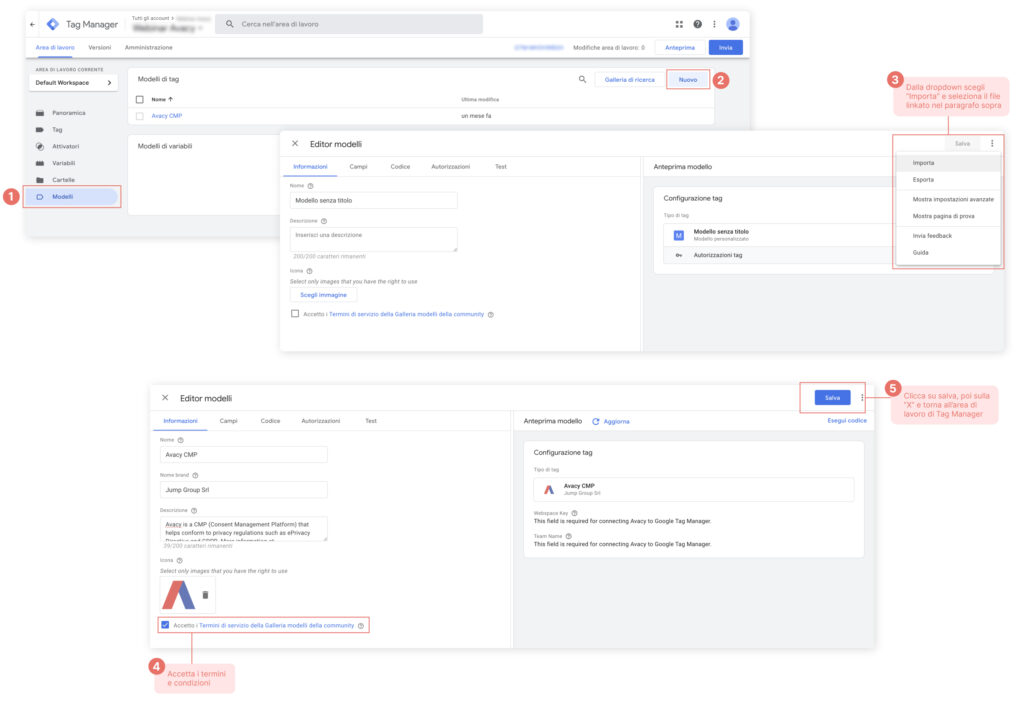
Task: Open Test tab in Avacy CMP editor
Action: pos(371,421)
